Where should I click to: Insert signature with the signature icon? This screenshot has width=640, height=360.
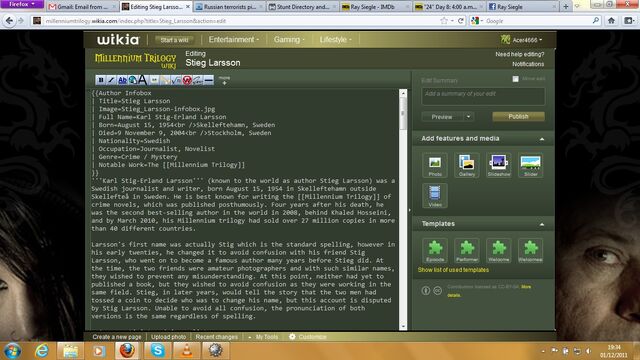click(198, 80)
